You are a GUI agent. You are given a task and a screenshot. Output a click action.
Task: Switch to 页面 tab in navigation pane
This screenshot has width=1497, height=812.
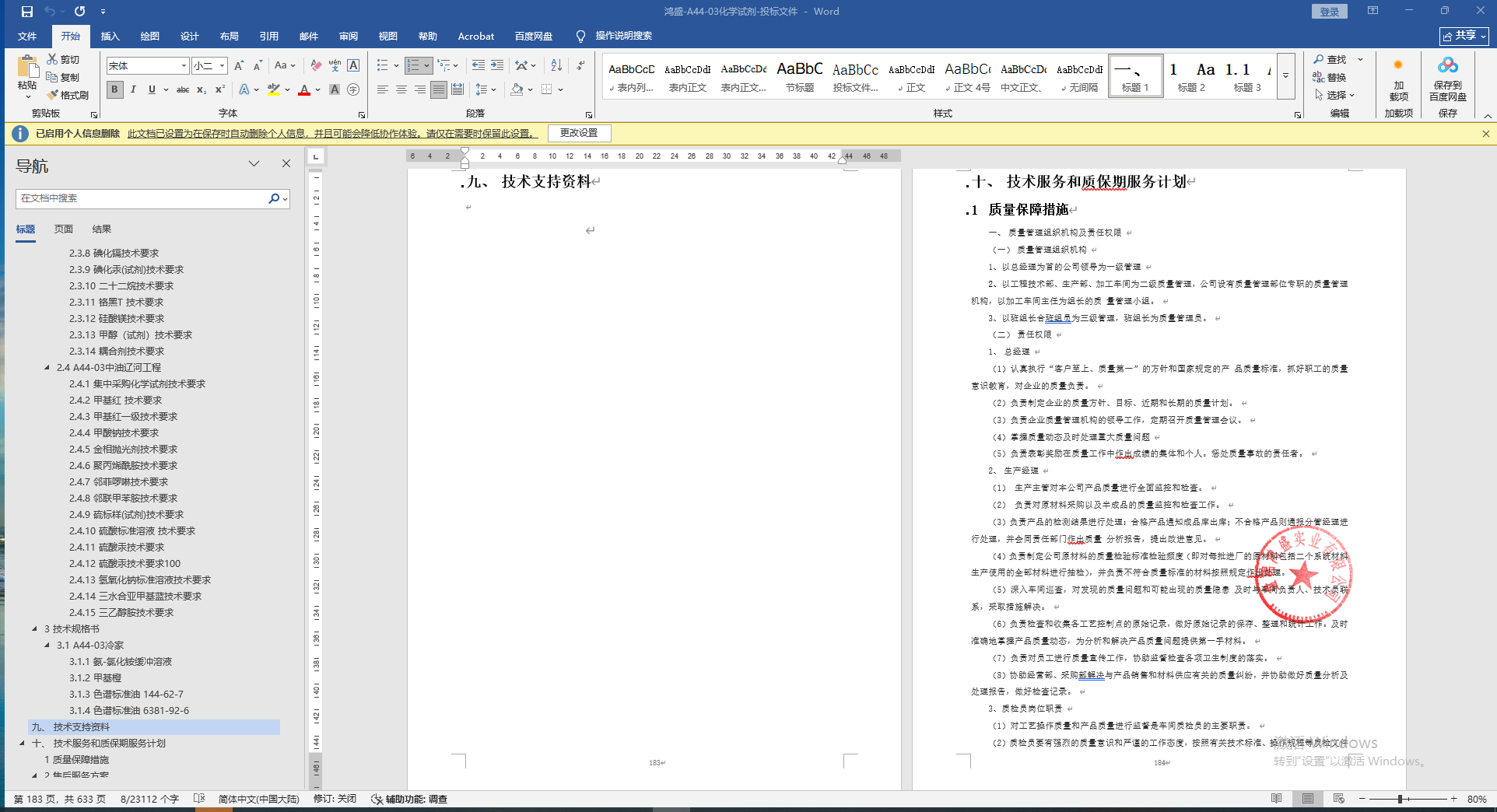click(64, 229)
